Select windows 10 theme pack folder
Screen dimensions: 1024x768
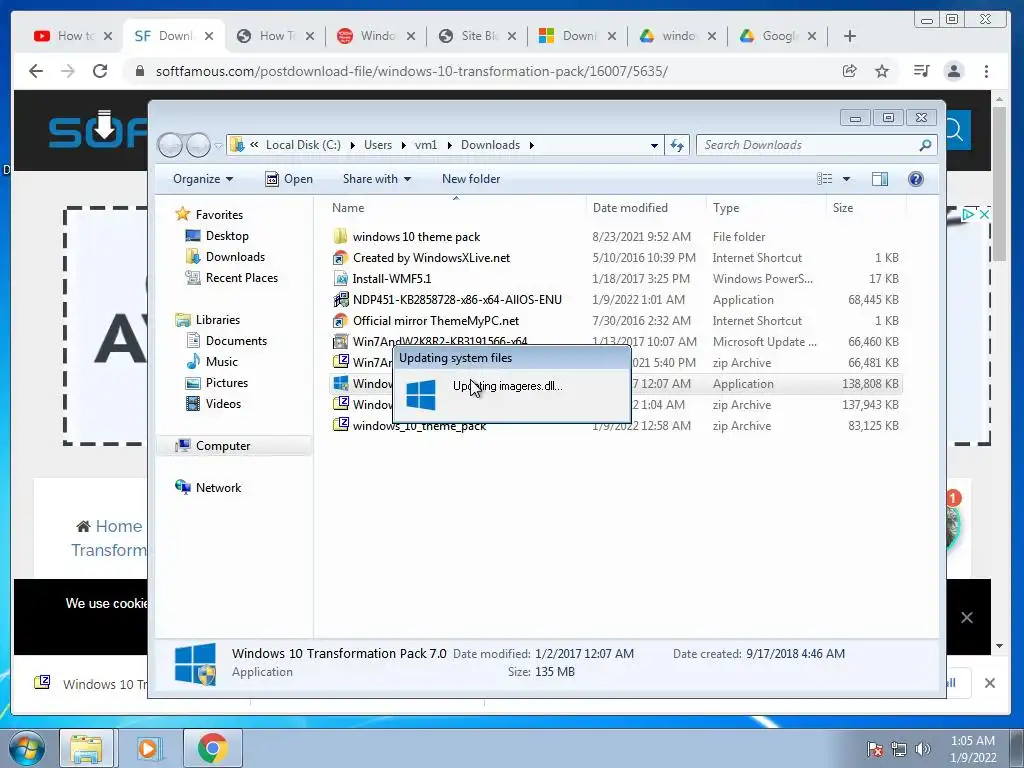point(416,236)
